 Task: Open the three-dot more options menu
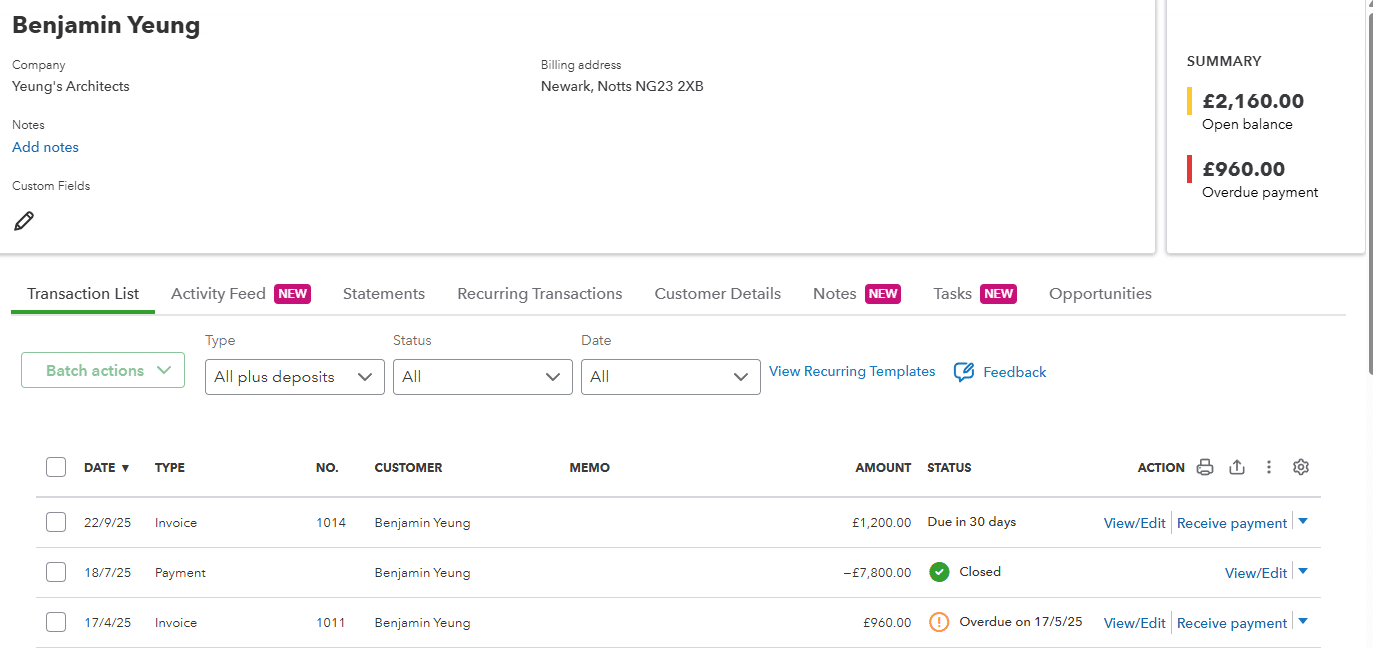pyautogui.click(x=1269, y=467)
